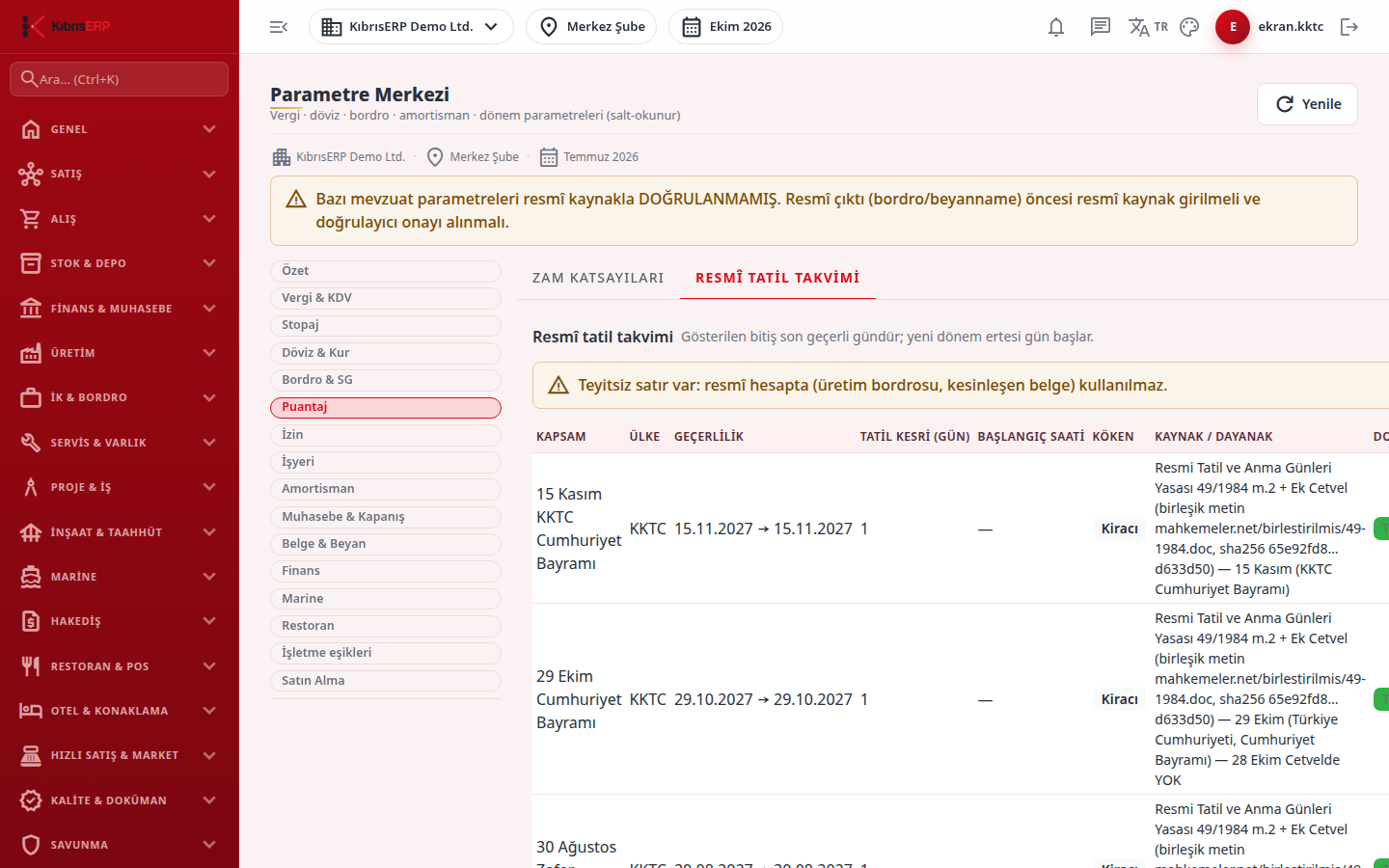Open the Vergi & KDV category
This screenshot has height=868, width=1389.
[386, 298]
